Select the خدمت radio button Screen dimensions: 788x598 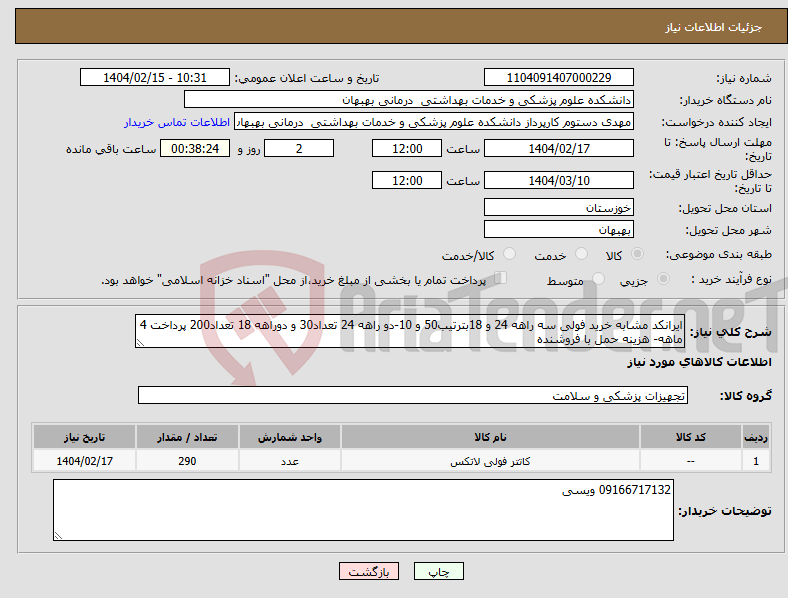pyautogui.click(x=581, y=254)
